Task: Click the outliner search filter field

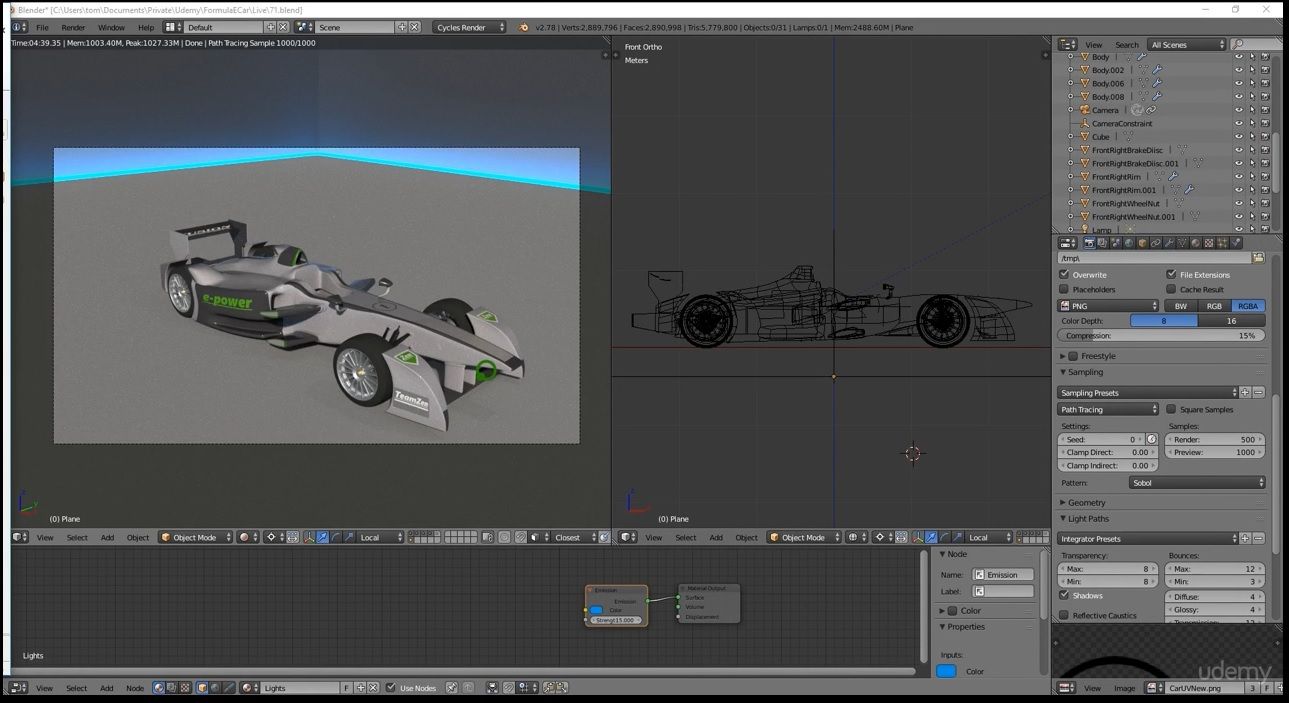Action: [x=1258, y=44]
